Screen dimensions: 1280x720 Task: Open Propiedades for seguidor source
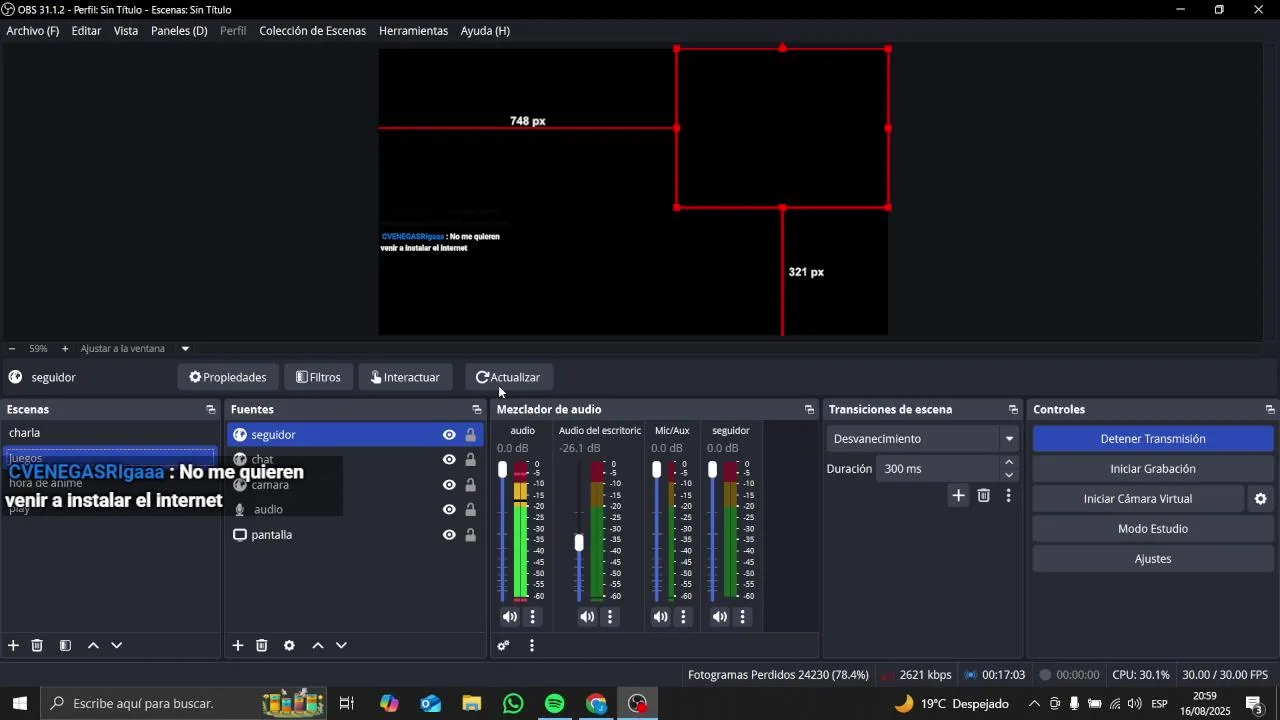(x=228, y=378)
